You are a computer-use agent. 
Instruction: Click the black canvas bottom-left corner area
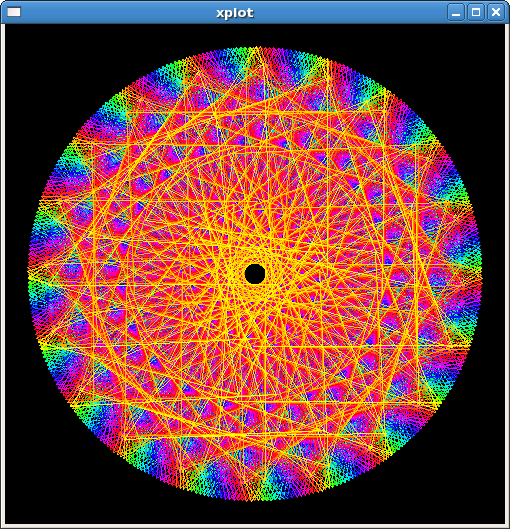(27, 503)
